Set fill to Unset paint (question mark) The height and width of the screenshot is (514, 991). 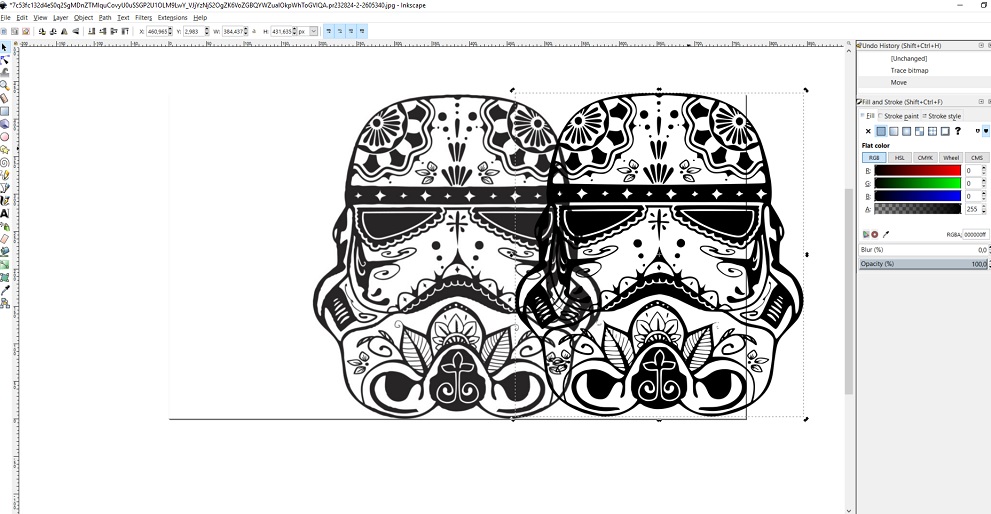pyautogui.click(x=958, y=131)
